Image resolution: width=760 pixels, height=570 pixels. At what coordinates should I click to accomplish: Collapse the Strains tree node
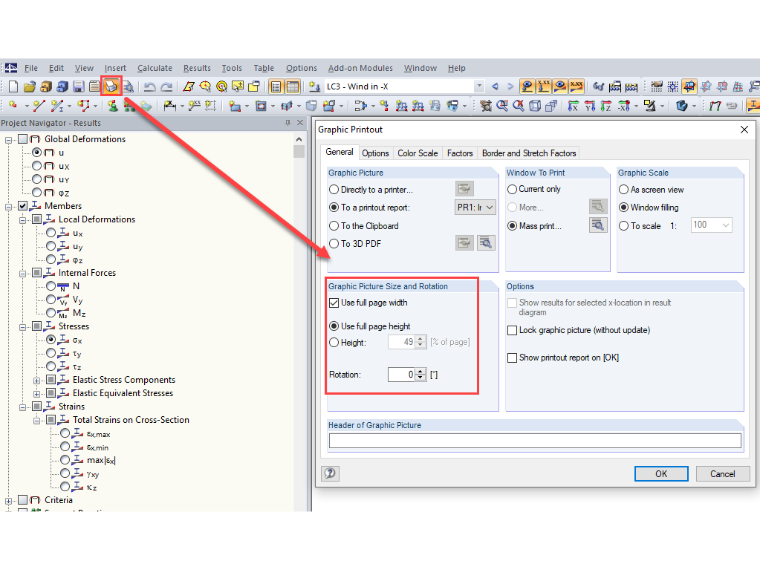click(x=22, y=407)
